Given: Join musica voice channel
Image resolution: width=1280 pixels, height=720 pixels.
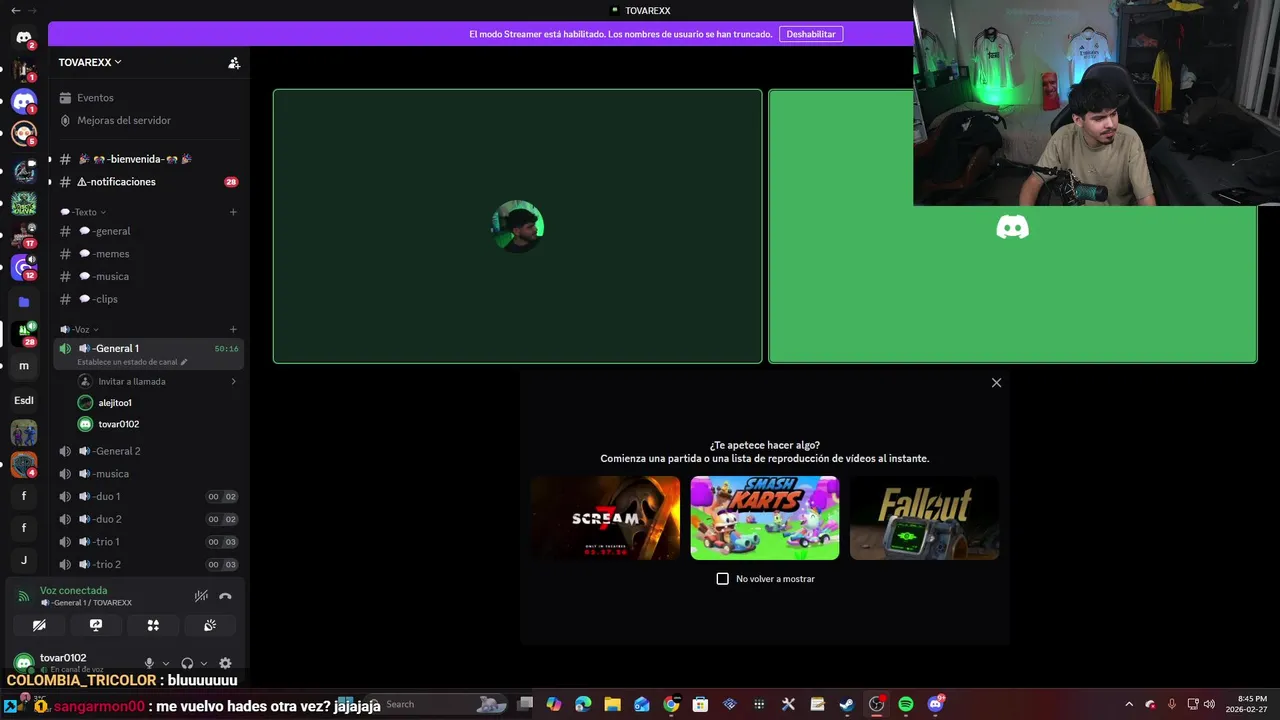Looking at the screenshot, I should (x=147, y=474).
